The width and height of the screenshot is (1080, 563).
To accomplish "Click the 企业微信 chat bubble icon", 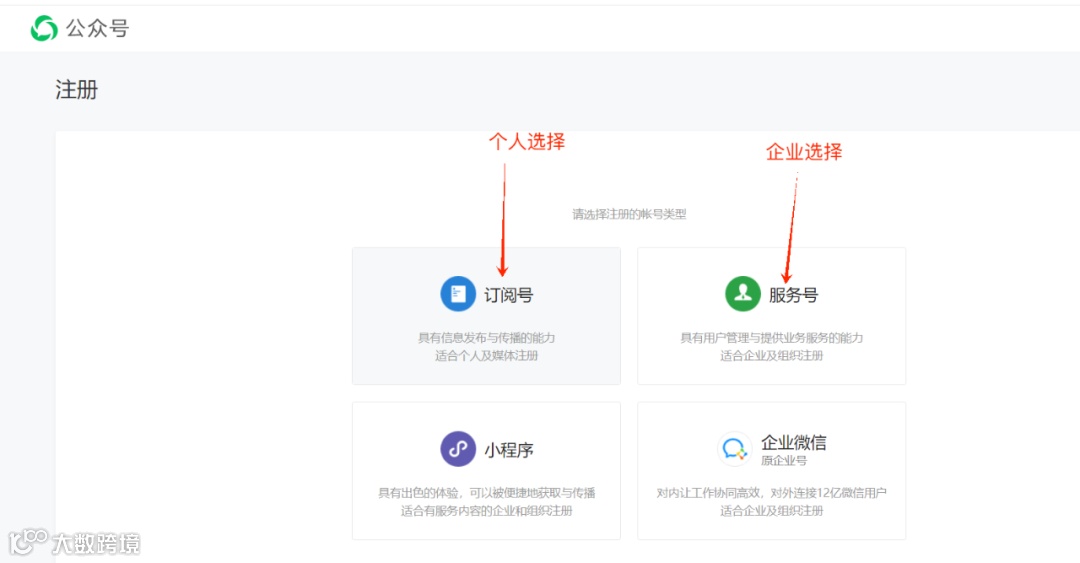I will pyautogui.click(x=734, y=449).
